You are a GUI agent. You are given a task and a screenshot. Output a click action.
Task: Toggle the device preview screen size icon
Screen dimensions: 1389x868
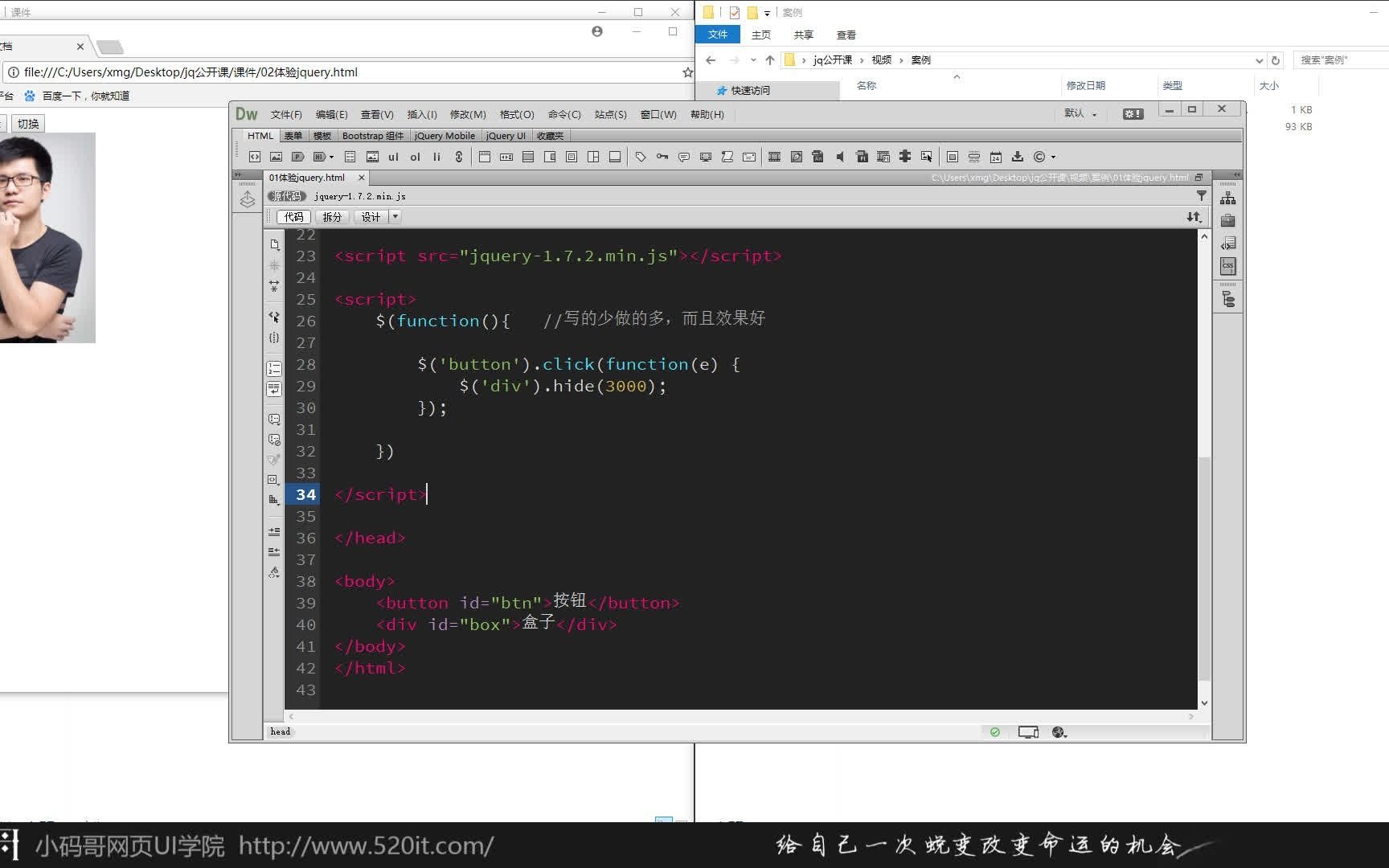coord(1028,732)
